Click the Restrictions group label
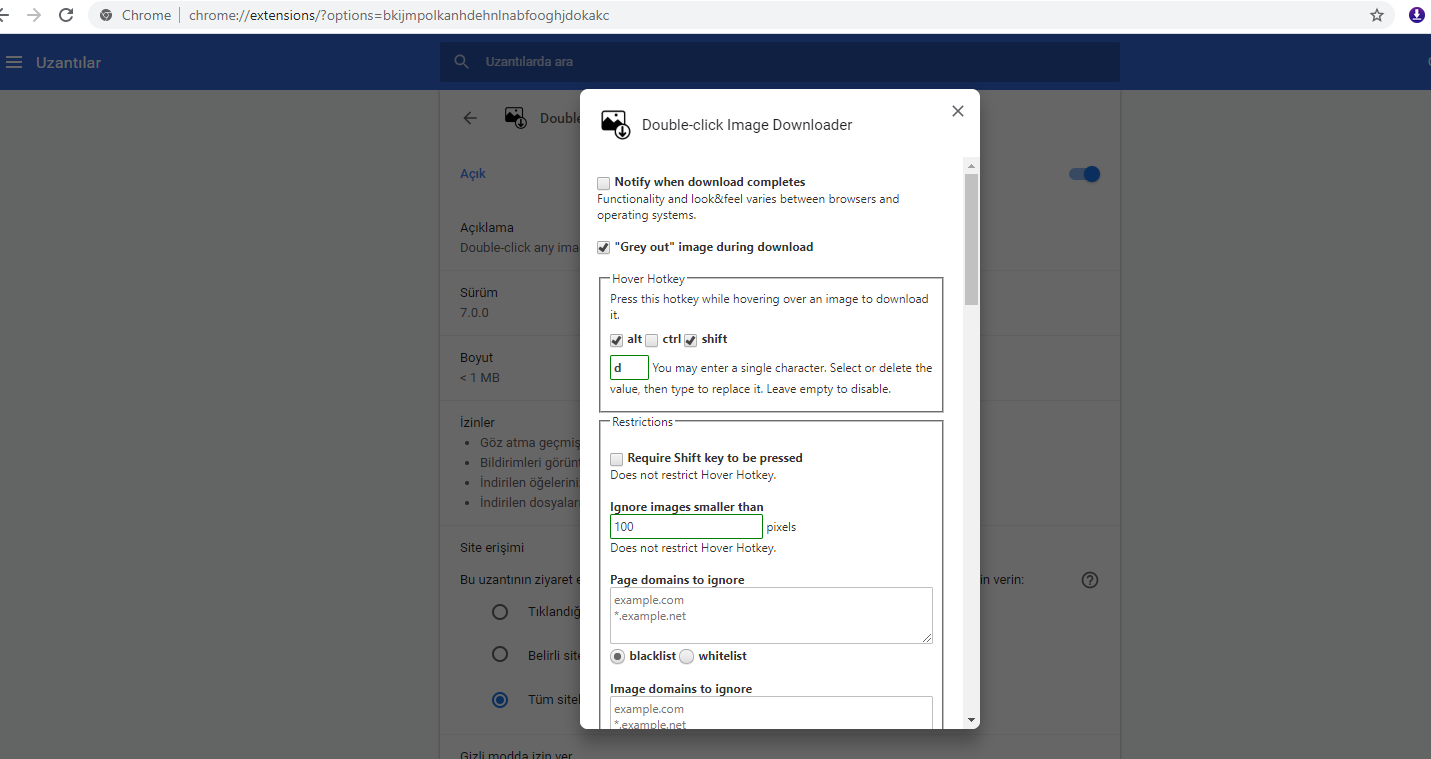 pyautogui.click(x=642, y=422)
